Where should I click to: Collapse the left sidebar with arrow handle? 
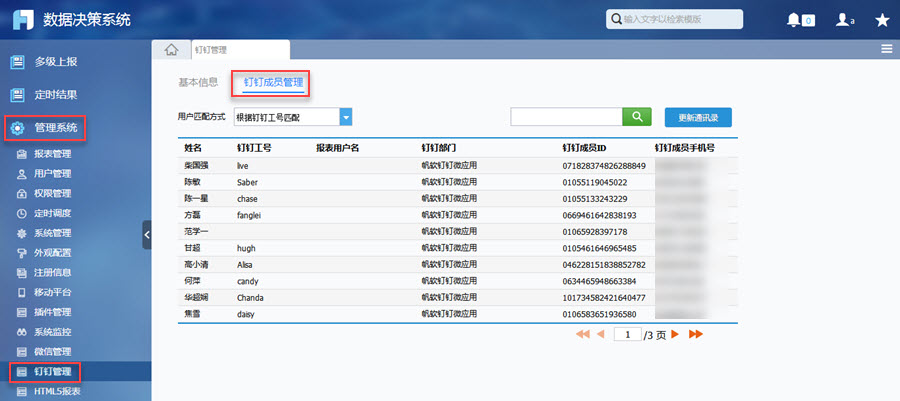point(147,235)
